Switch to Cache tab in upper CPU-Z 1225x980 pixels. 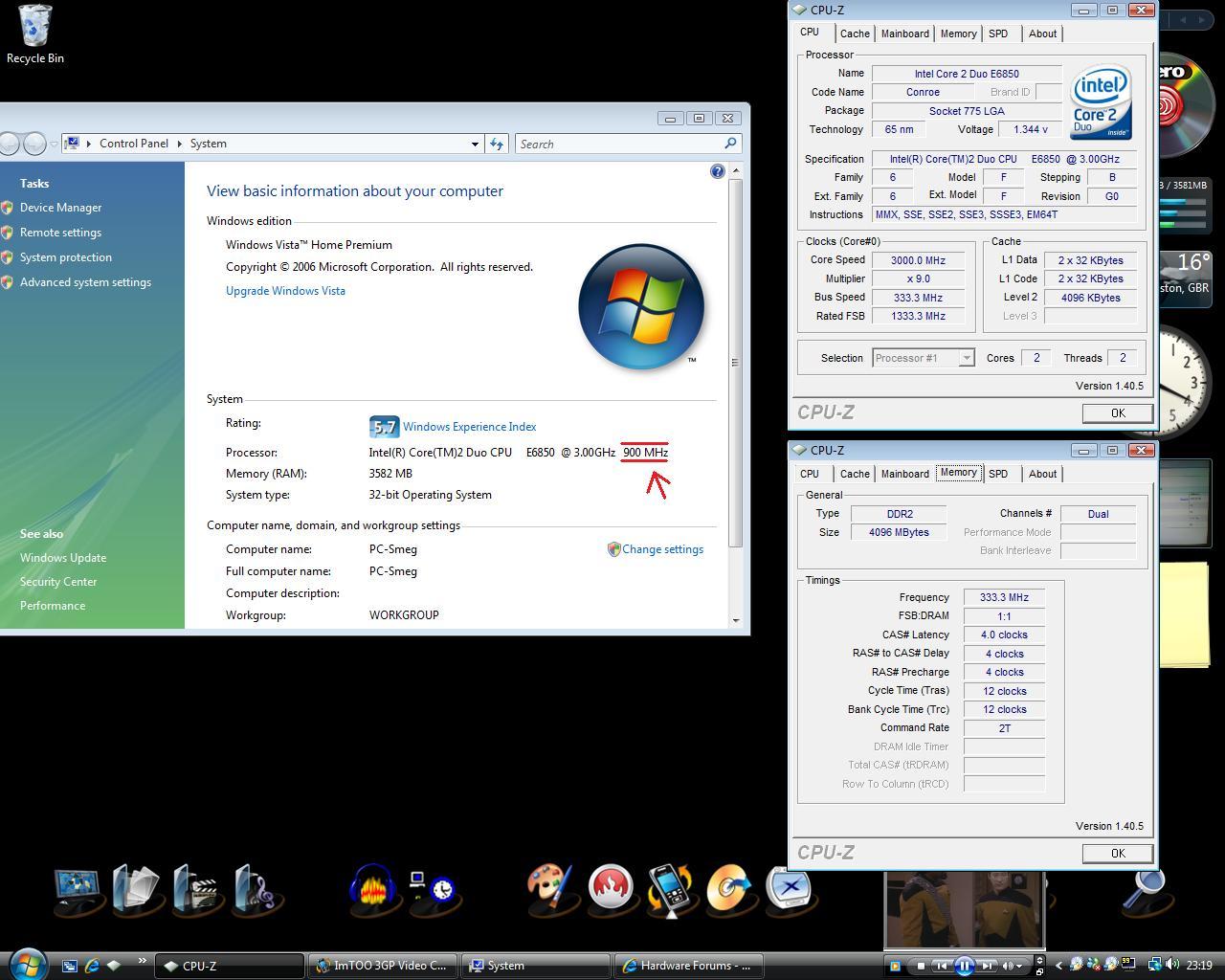(x=855, y=33)
